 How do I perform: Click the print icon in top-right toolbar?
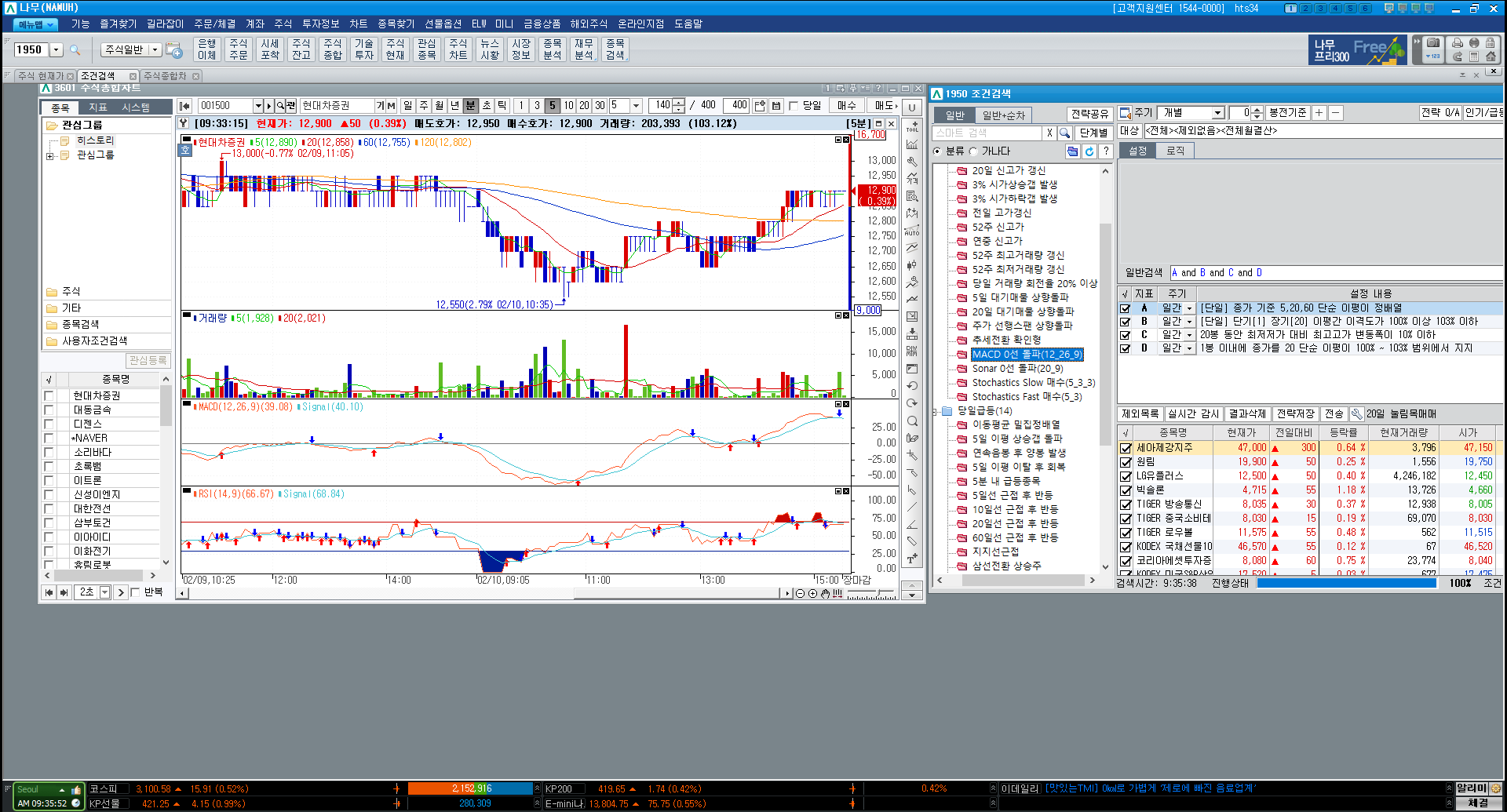coord(1458,43)
